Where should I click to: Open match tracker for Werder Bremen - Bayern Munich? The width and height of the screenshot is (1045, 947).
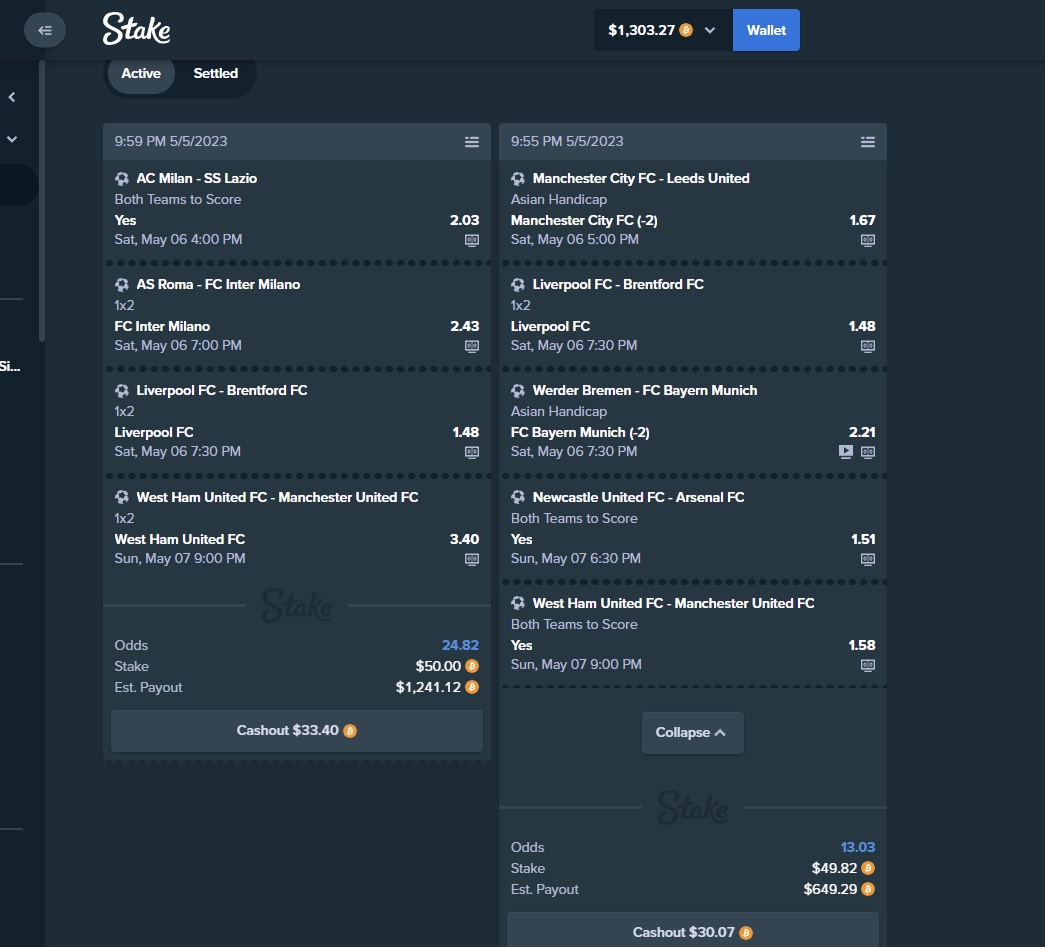[868, 452]
